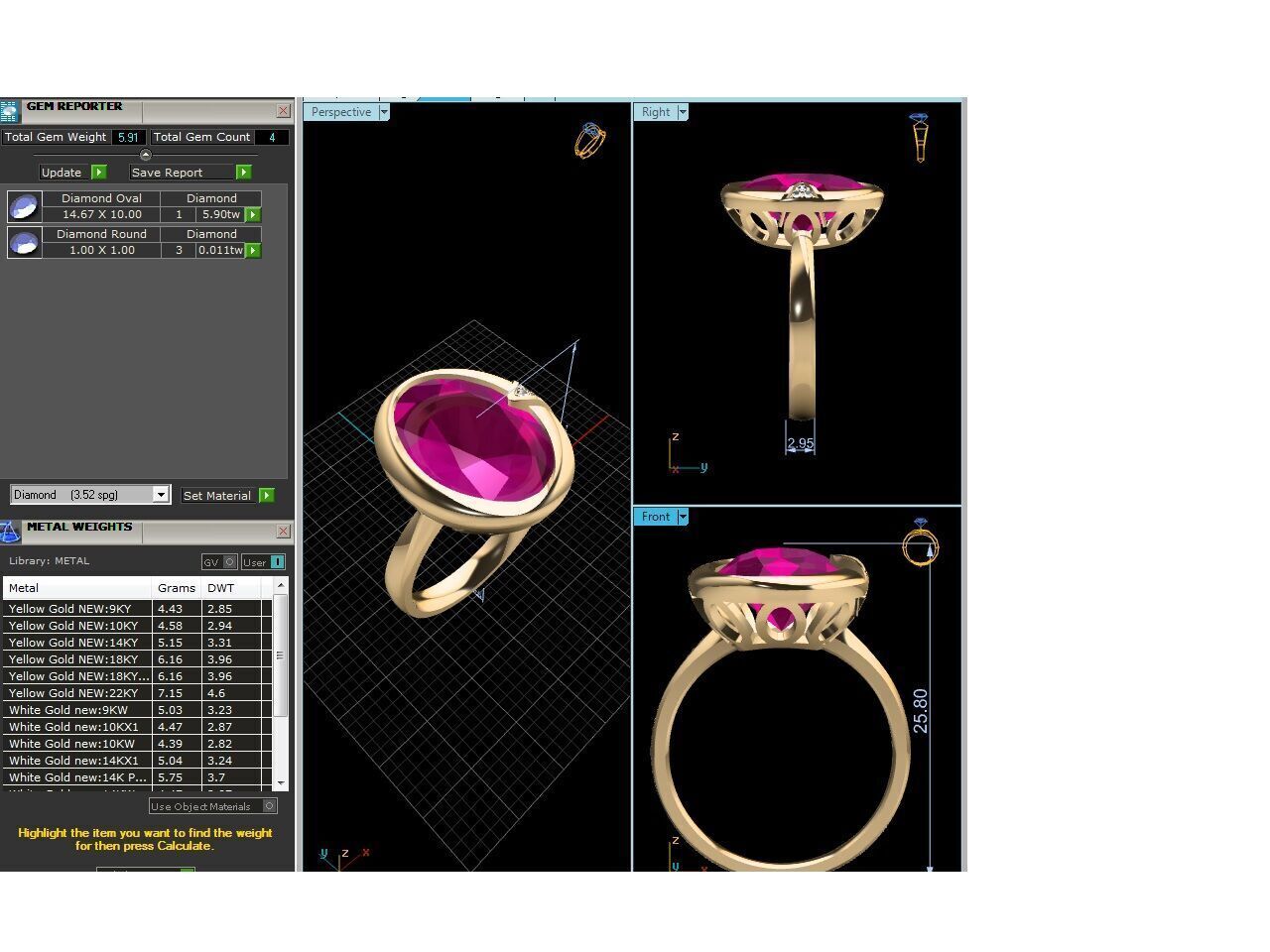Select the White Gold new:10KW row
Viewport: 1270px width, 952px height.
137,744
